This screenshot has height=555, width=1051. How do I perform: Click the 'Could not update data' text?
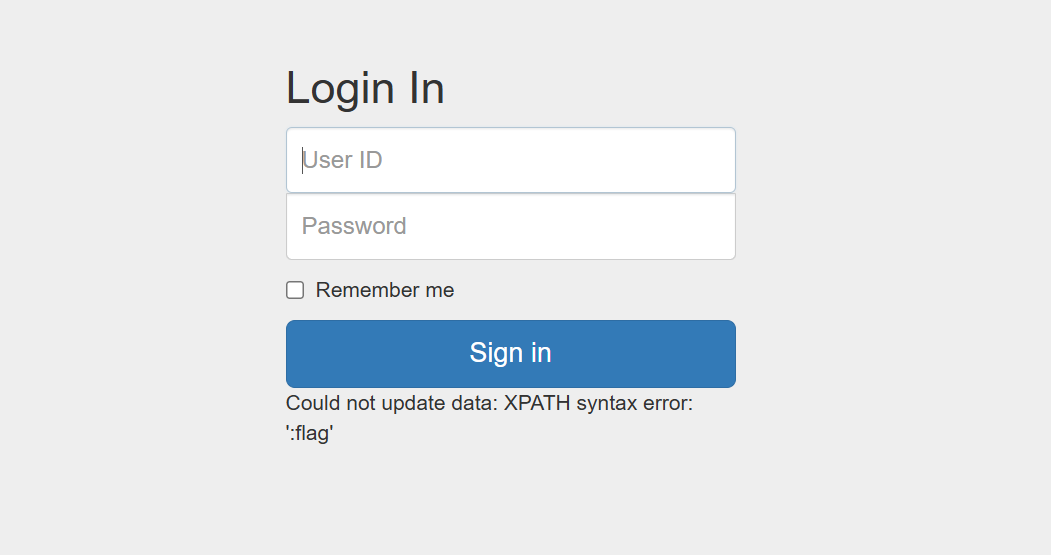pos(391,403)
